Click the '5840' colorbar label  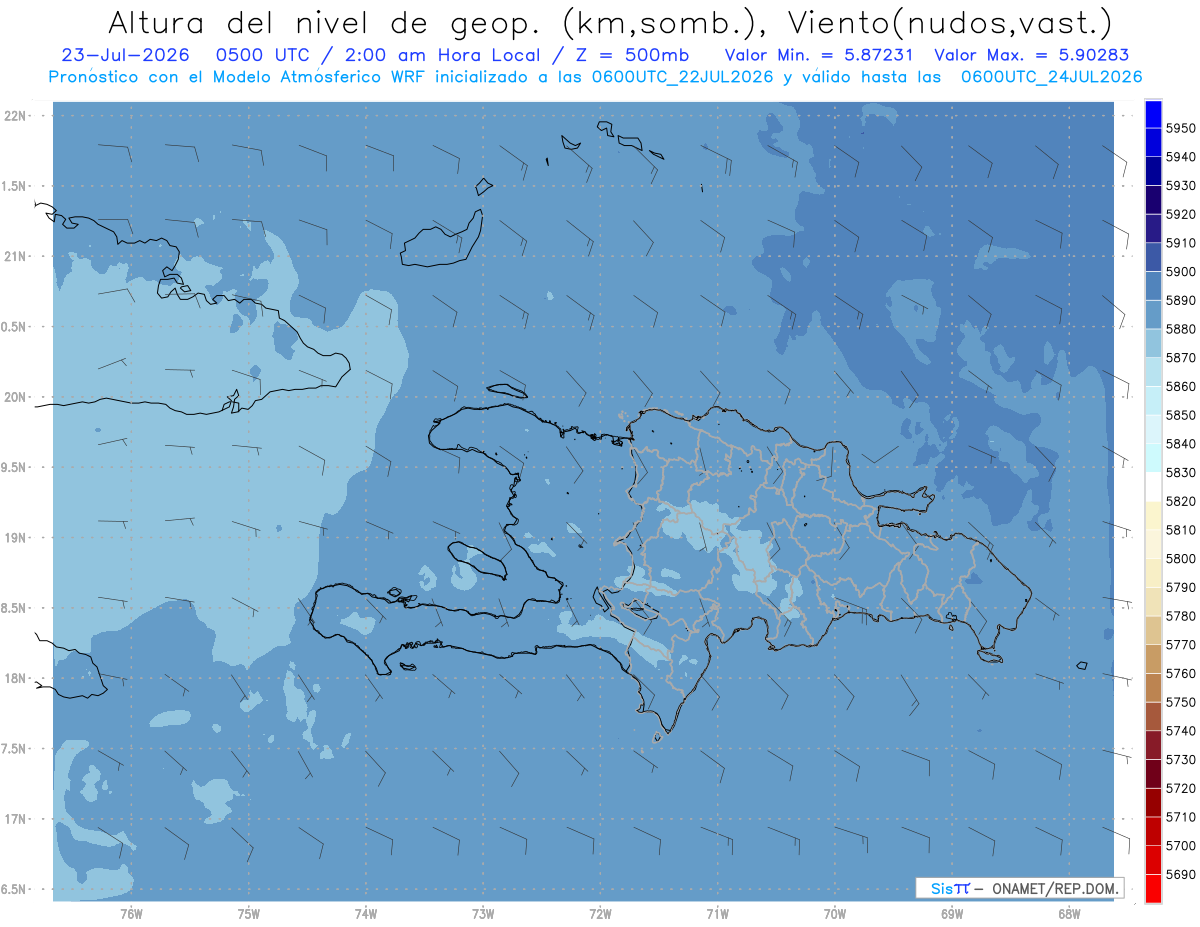(1180, 444)
